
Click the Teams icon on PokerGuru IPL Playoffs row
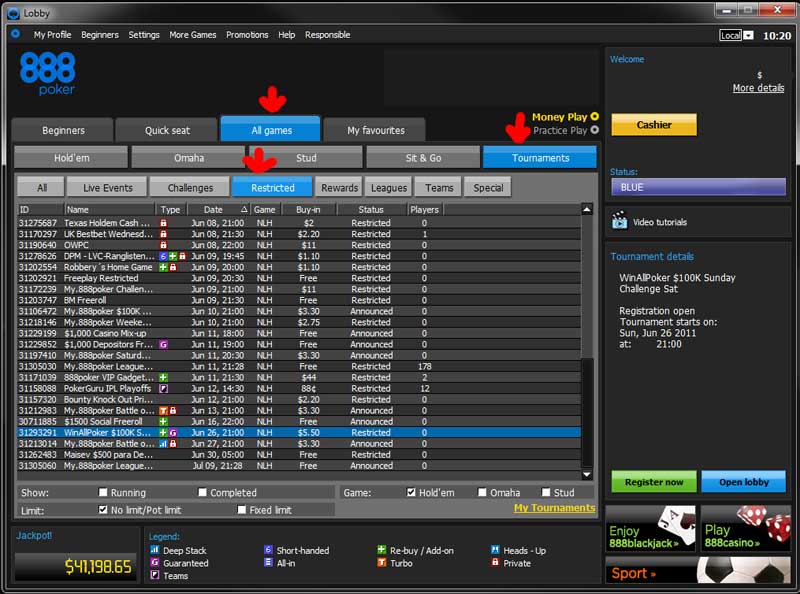pyautogui.click(x=163, y=388)
